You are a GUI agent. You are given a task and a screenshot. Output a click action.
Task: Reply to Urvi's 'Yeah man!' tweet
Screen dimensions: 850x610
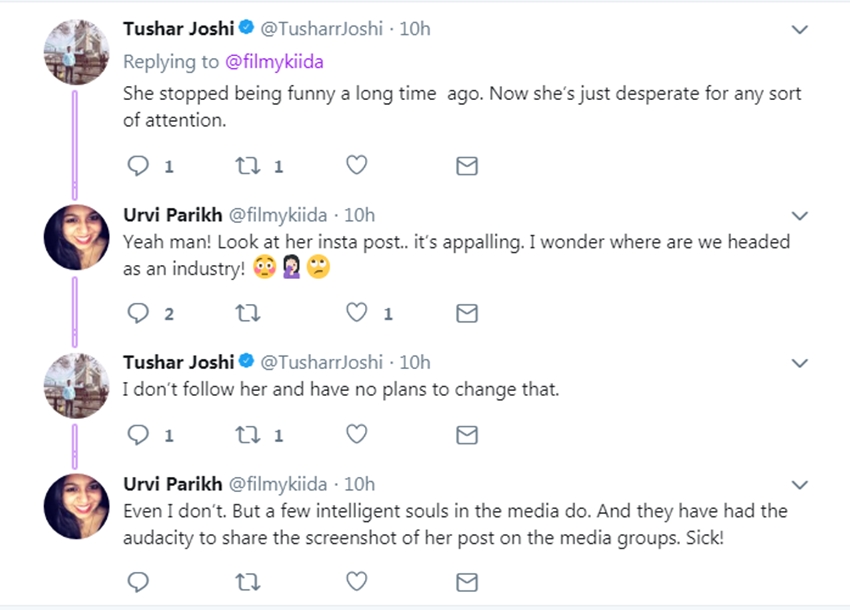140,314
